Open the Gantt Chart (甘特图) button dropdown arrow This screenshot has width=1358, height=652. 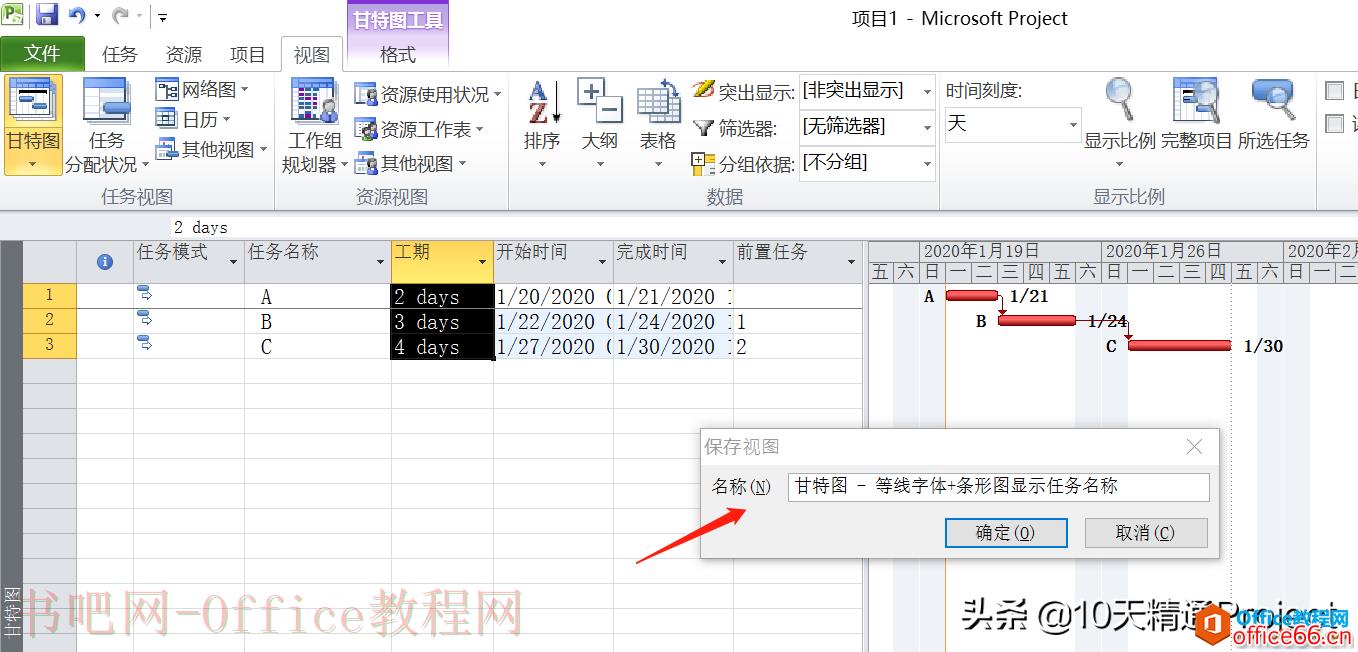click(x=33, y=163)
